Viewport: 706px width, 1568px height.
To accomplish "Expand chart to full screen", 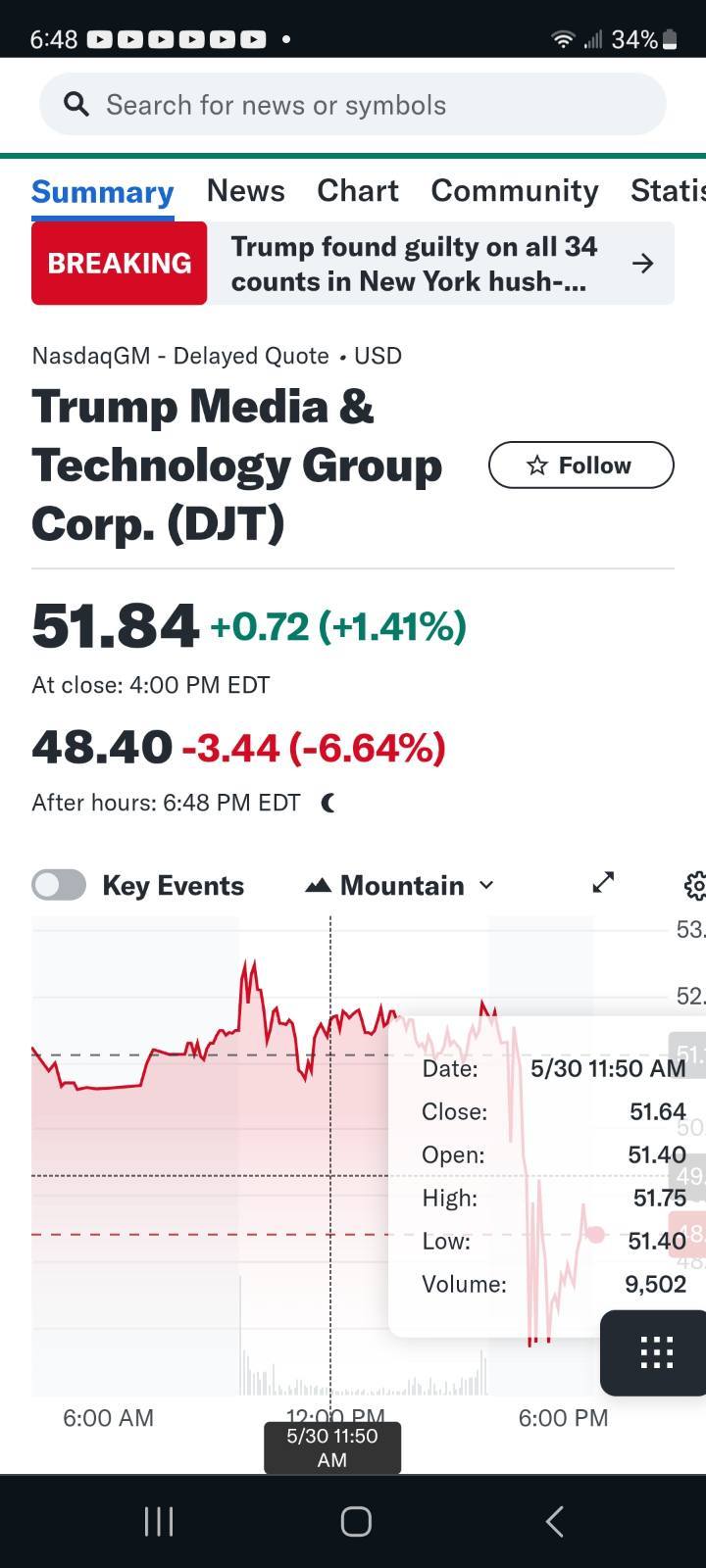I will pos(603,884).
